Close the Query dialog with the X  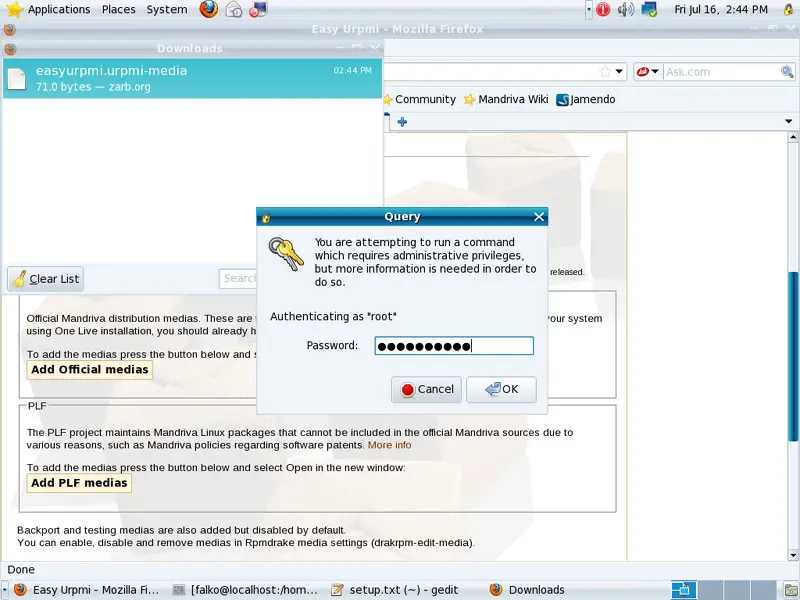pos(539,217)
